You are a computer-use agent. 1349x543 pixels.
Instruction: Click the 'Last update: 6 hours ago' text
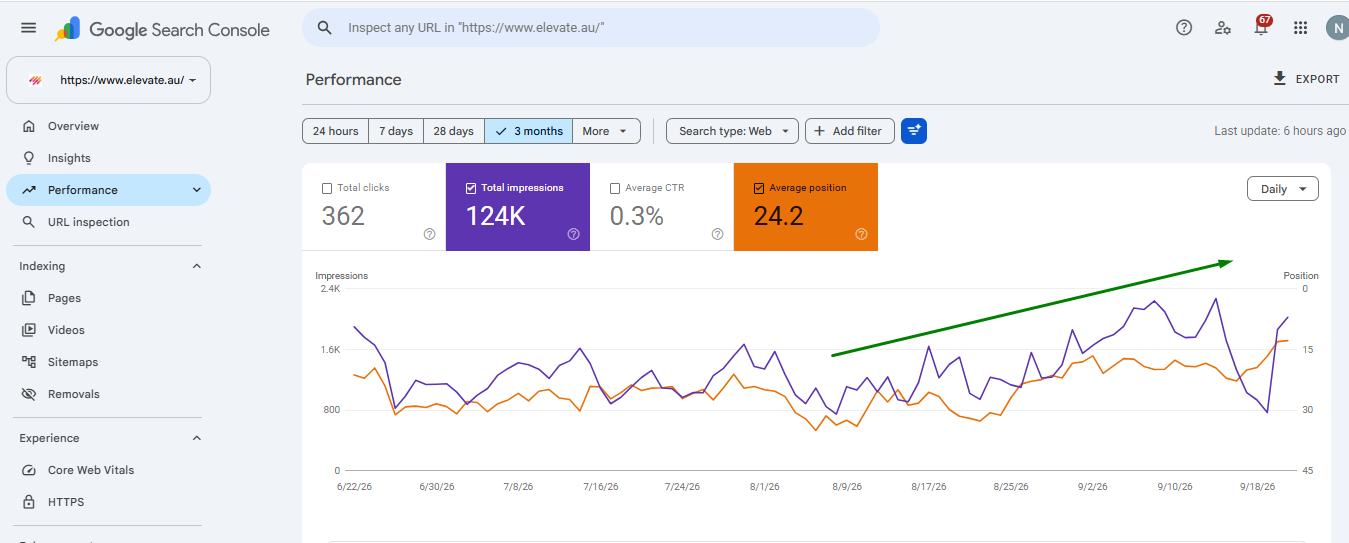click(1280, 131)
